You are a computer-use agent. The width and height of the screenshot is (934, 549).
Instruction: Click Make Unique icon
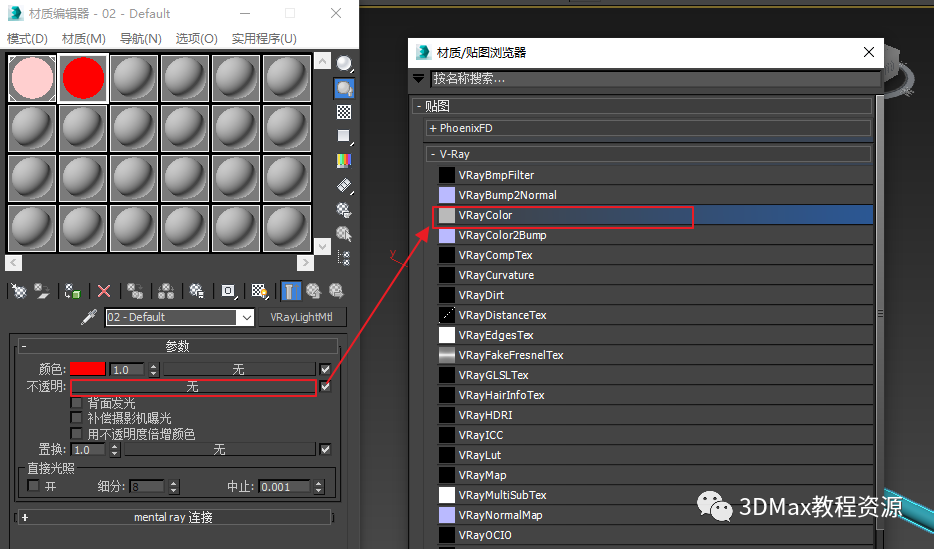point(166,291)
